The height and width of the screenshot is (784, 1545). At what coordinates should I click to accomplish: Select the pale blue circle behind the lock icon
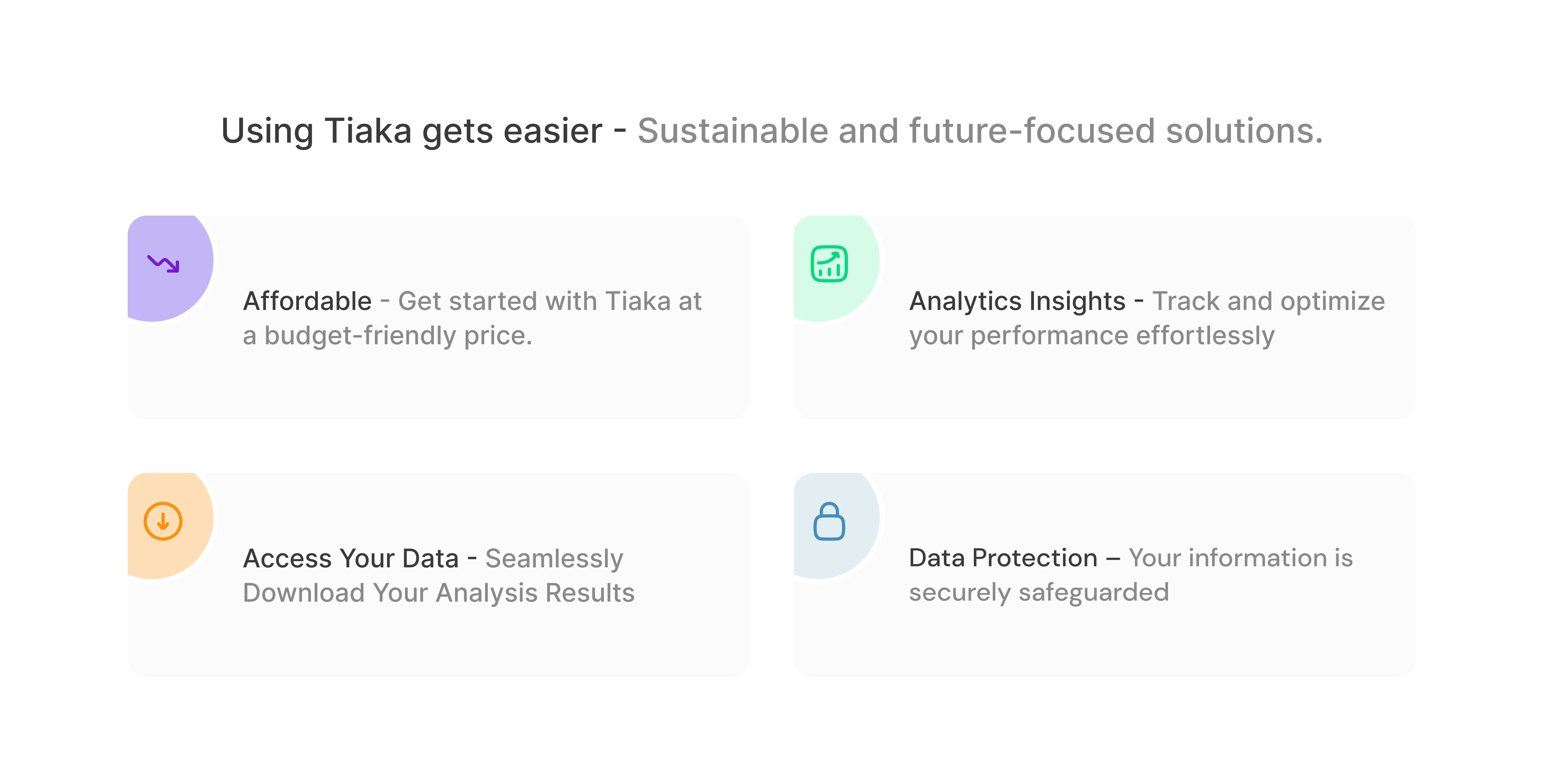[855, 554]
